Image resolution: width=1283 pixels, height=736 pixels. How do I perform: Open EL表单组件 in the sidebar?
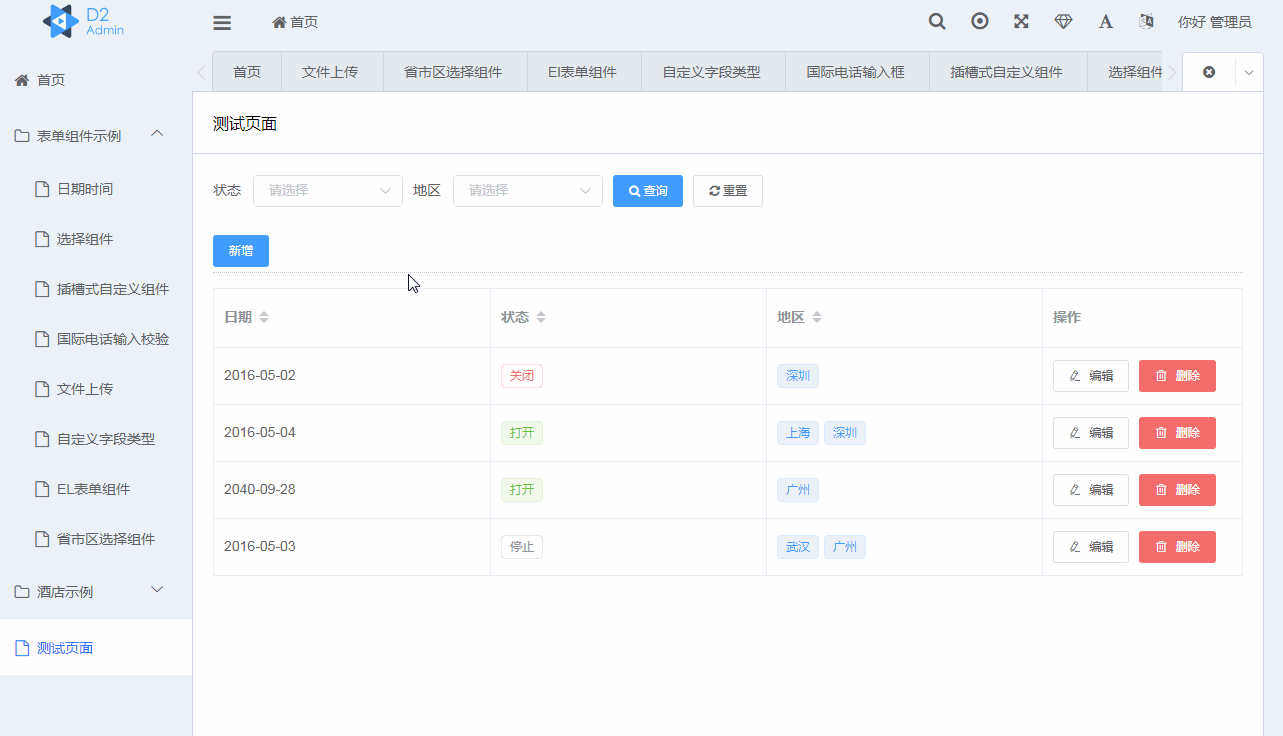tap(96, 489)
